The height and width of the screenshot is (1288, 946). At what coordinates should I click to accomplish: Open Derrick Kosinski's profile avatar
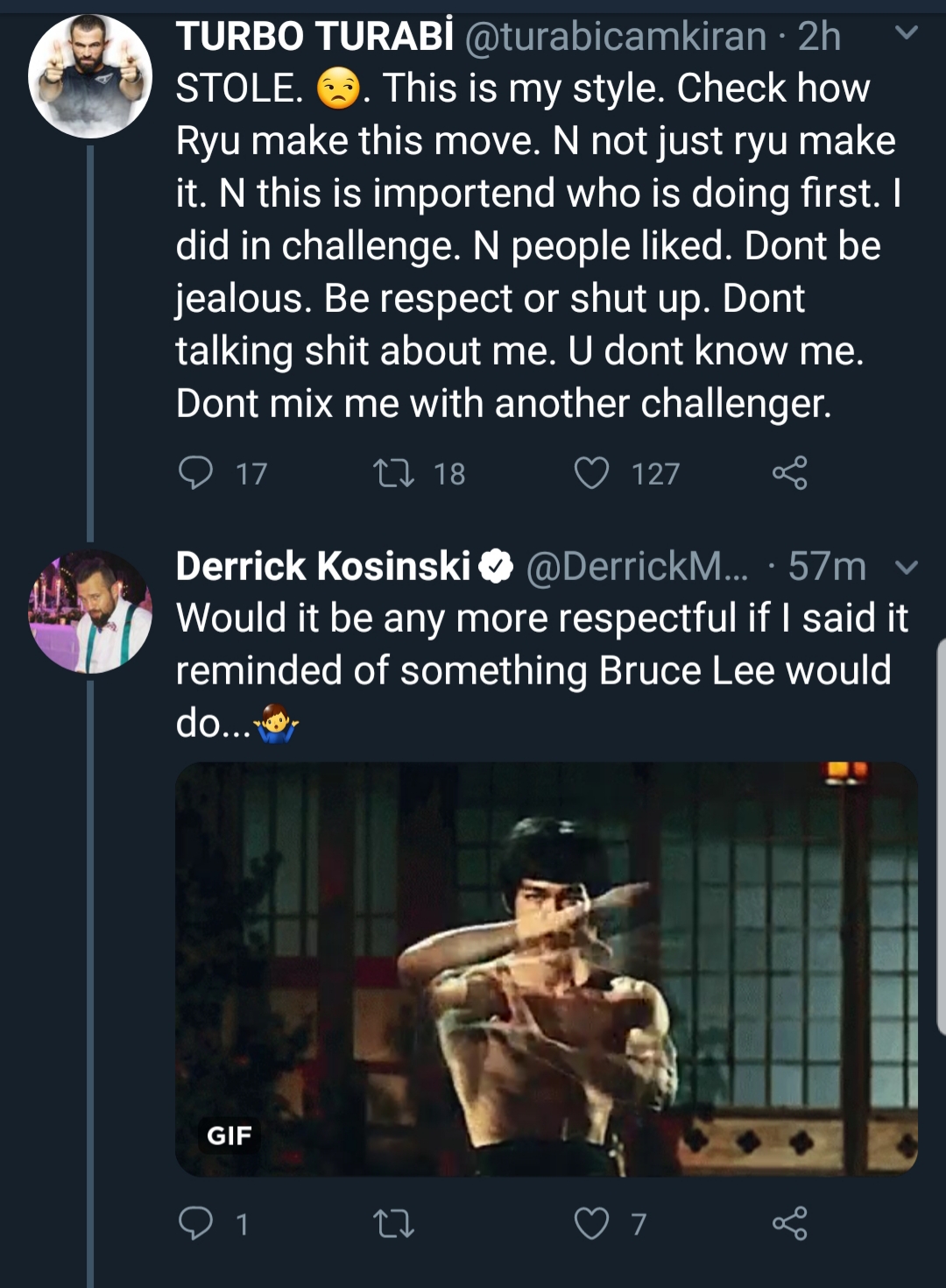click(89, 612)
